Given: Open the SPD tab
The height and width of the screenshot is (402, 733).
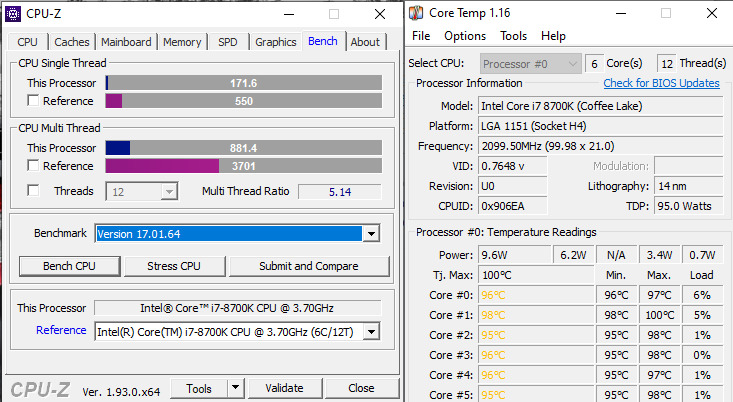Looking at the screenshot, I should 228,42.
